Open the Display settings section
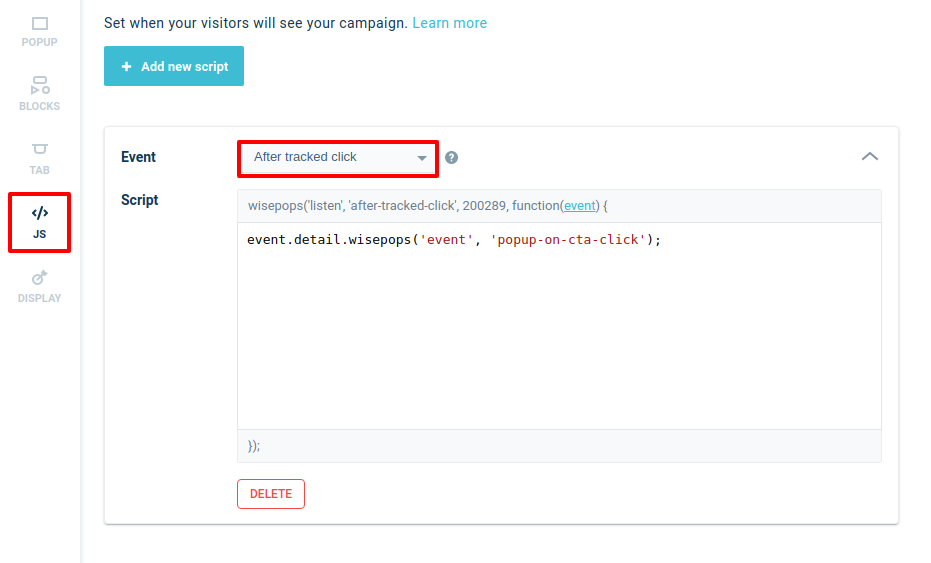Viewport: 931px width, 563px height. point(39,287)
